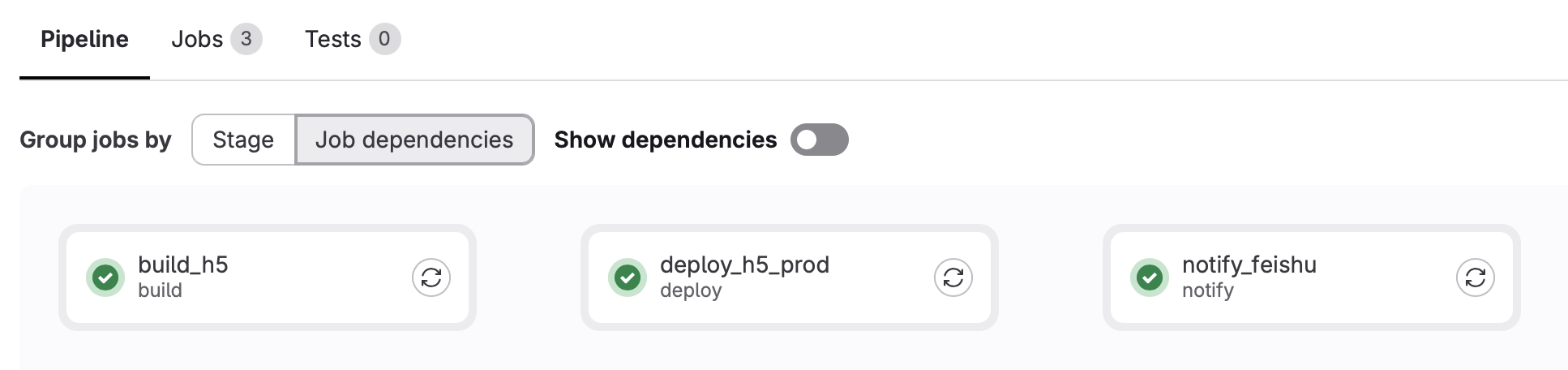Enable the Show dependencies switch

pyautogui.click(x=820, y=140)
